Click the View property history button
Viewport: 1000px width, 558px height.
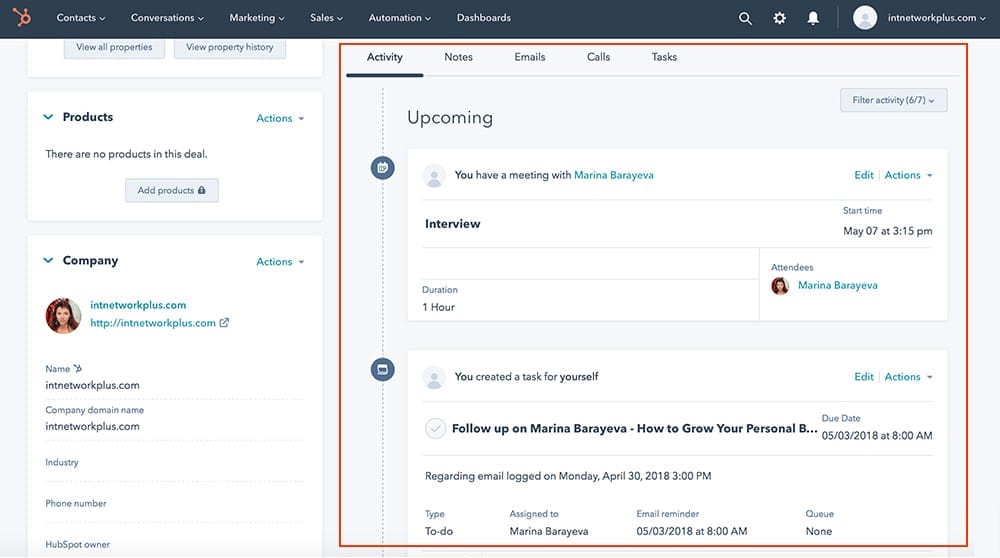(x=229, y=47)
